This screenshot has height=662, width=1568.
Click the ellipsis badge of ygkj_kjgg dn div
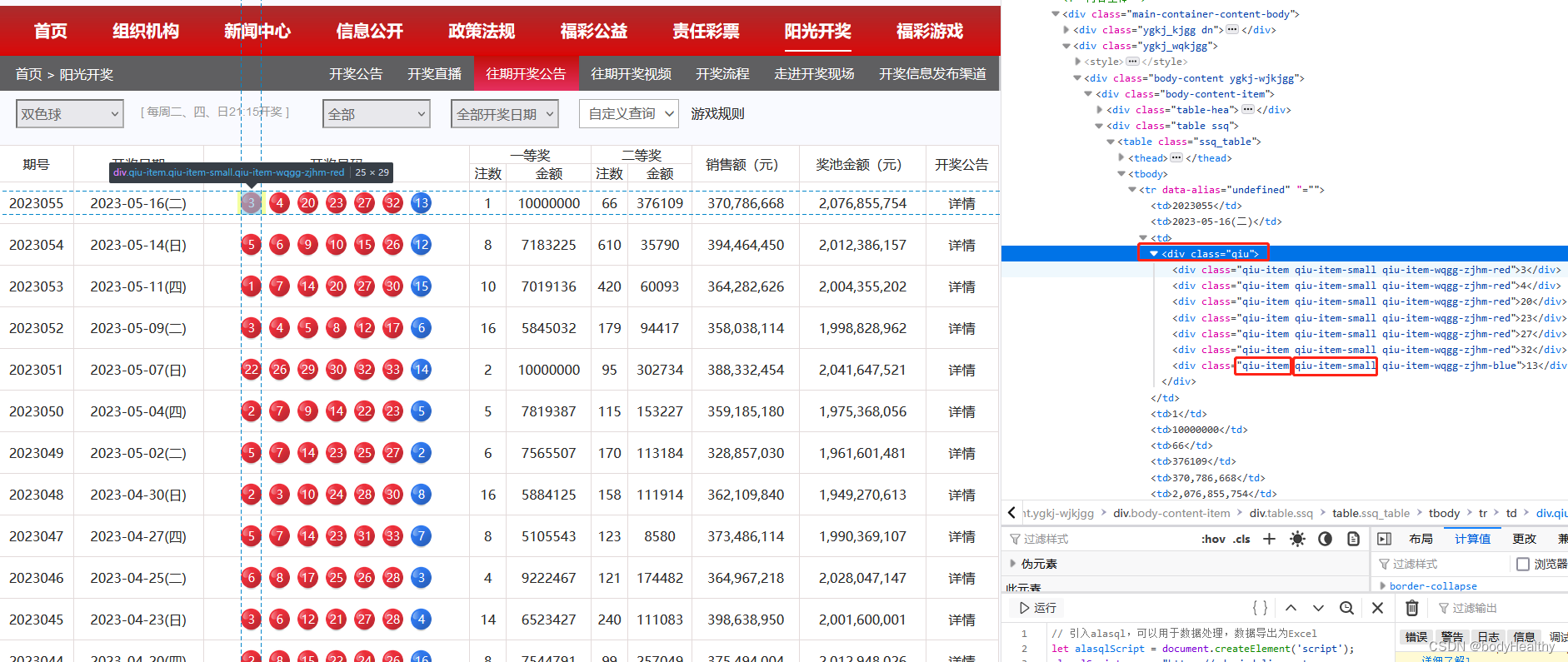pyautogui.click(x=1231, y=29)
